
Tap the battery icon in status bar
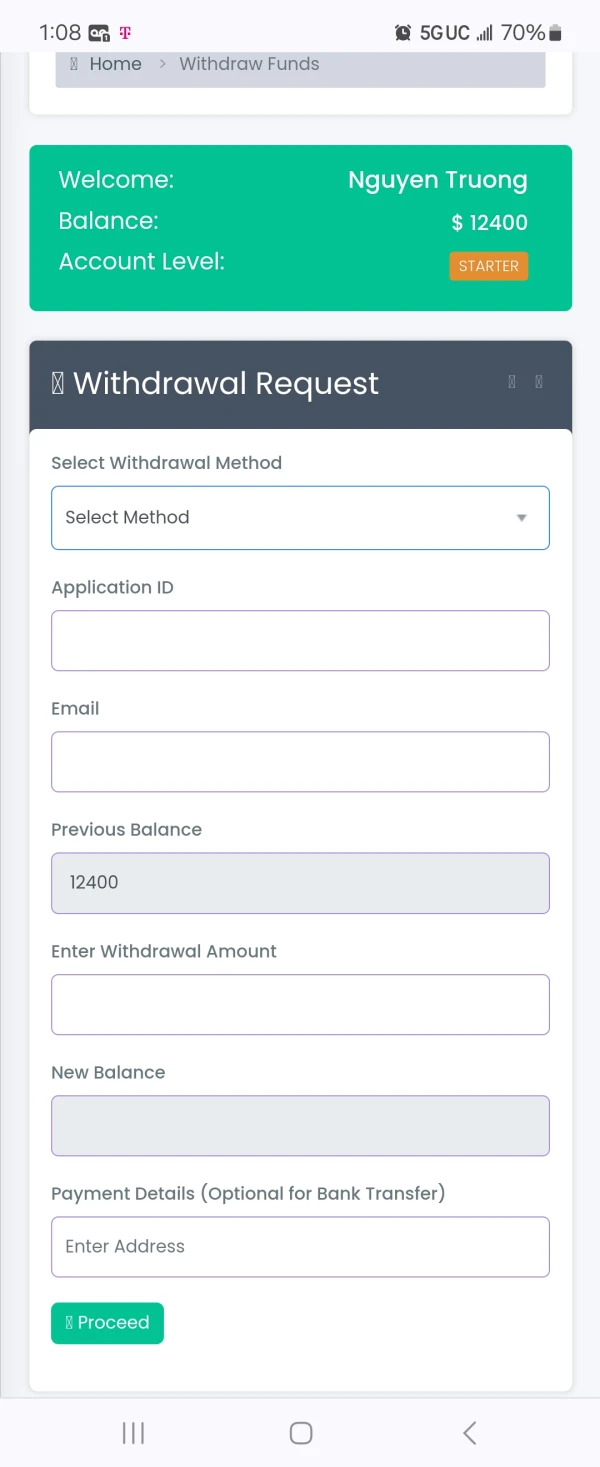coord(556,33)
